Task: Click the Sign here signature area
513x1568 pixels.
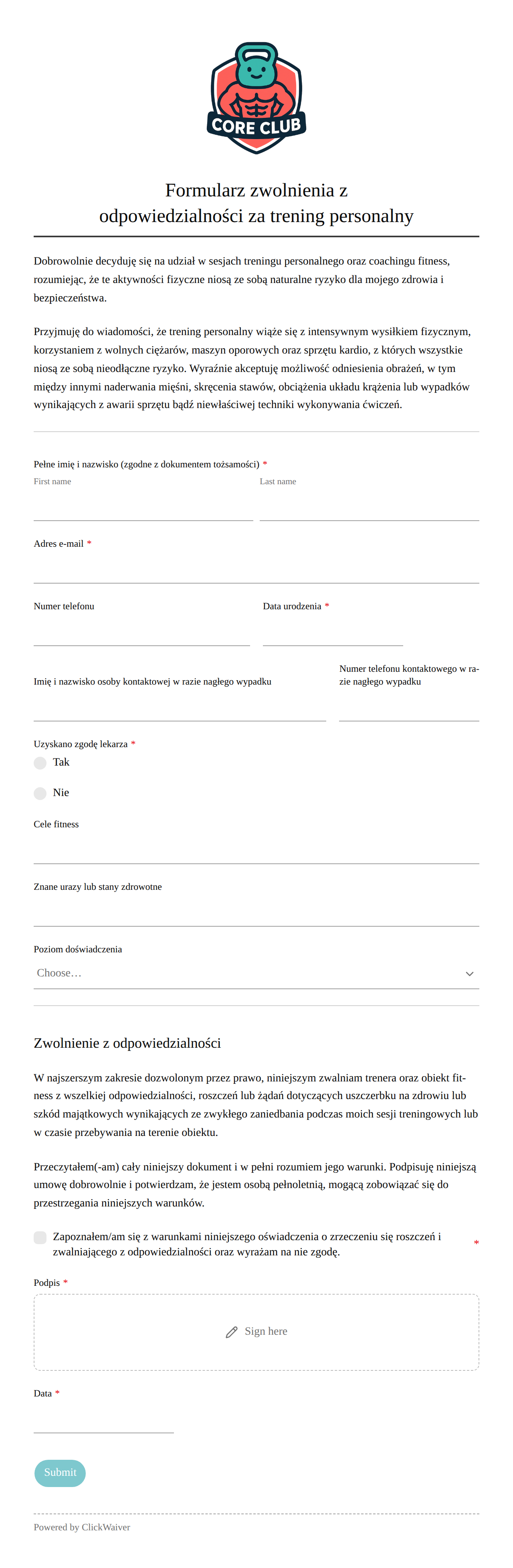Action: (x=256, y=1332)
